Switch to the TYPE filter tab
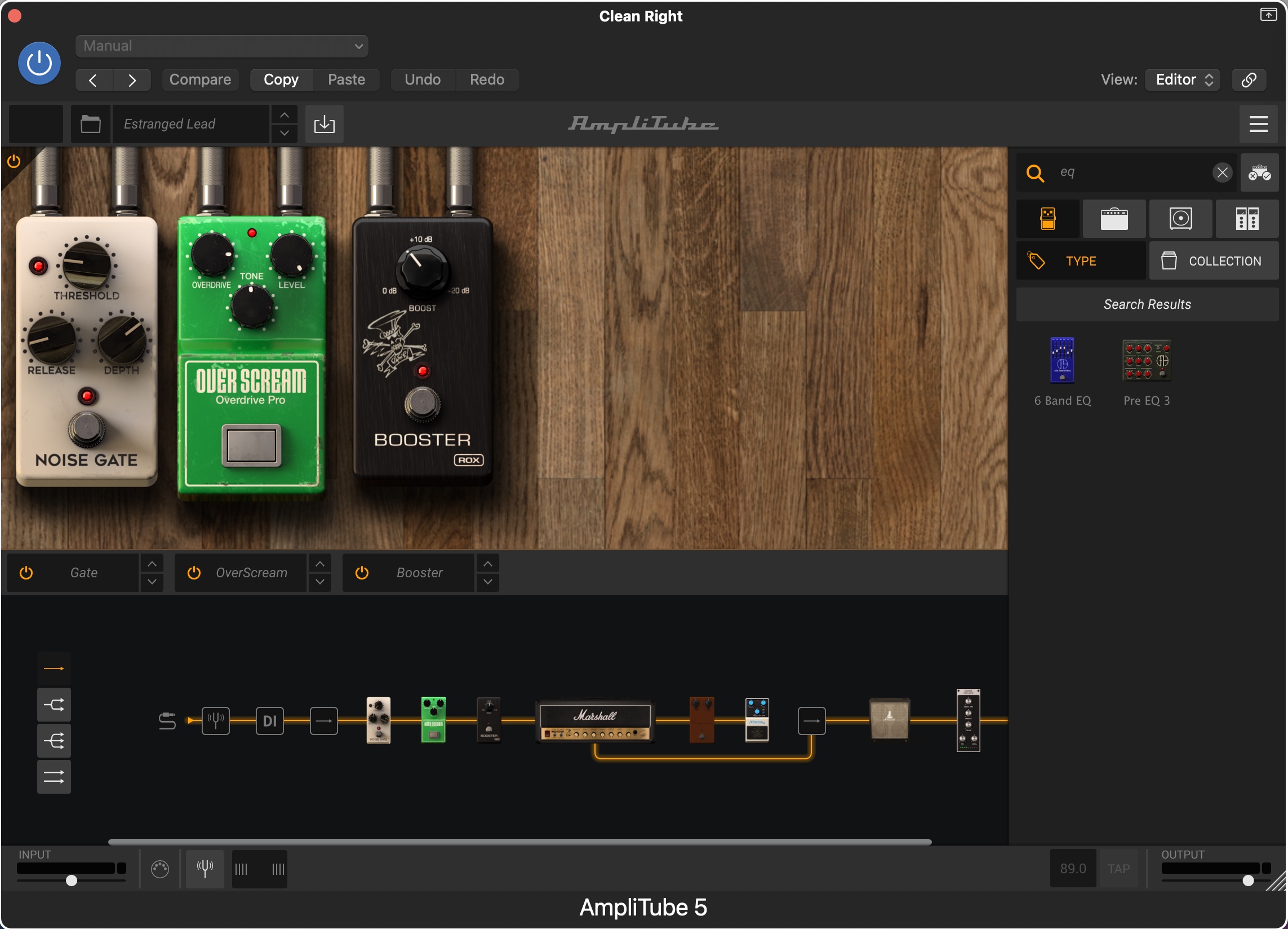 pos(1081,261)
